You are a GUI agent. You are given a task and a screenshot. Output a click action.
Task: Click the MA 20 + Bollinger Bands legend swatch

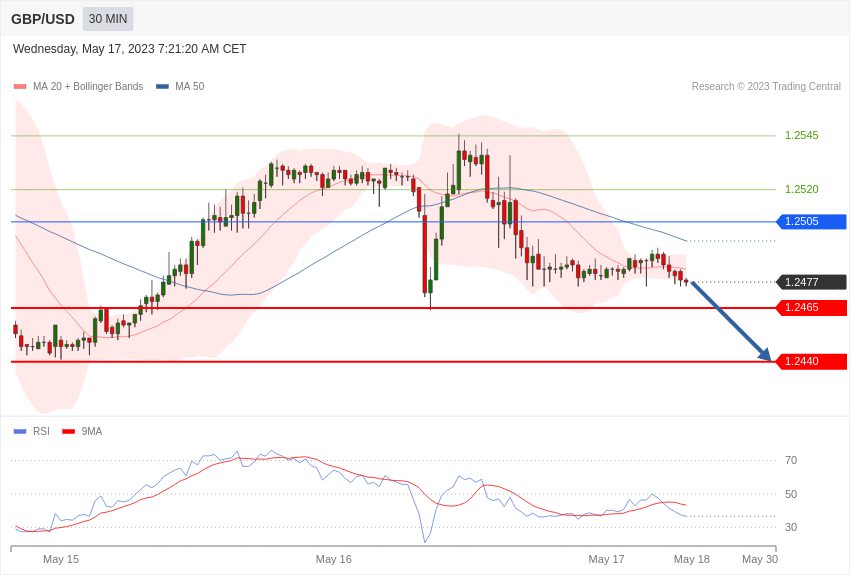(20, 87)
